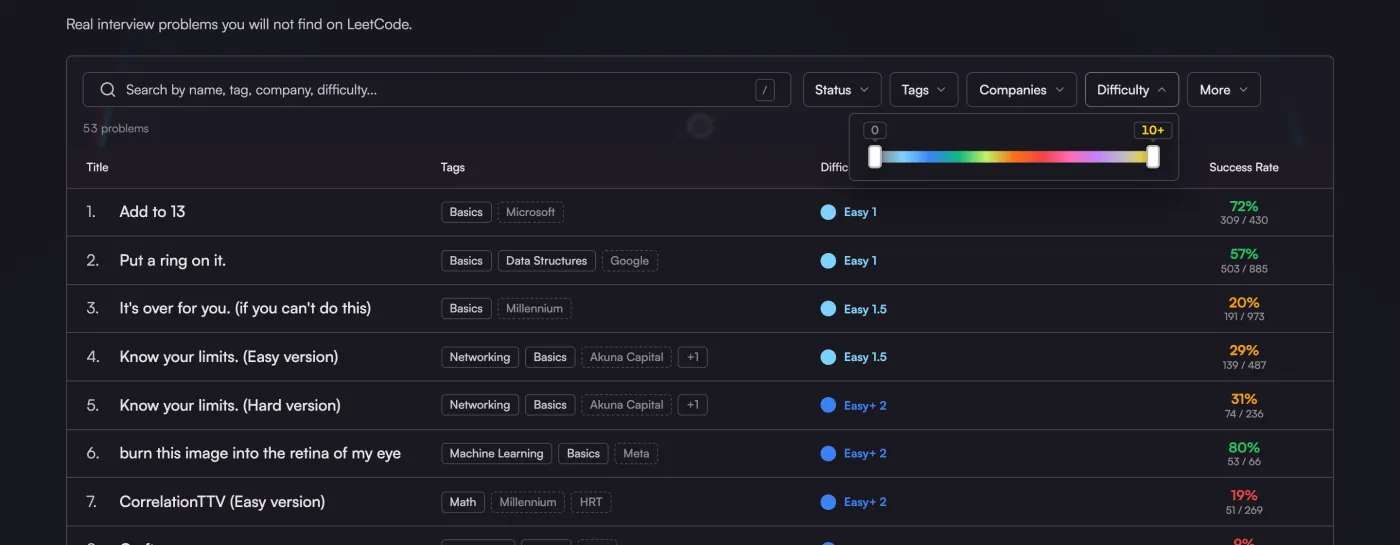Click difficulty dot for burn this image row
1400x545 pixels.
point(828,453)
